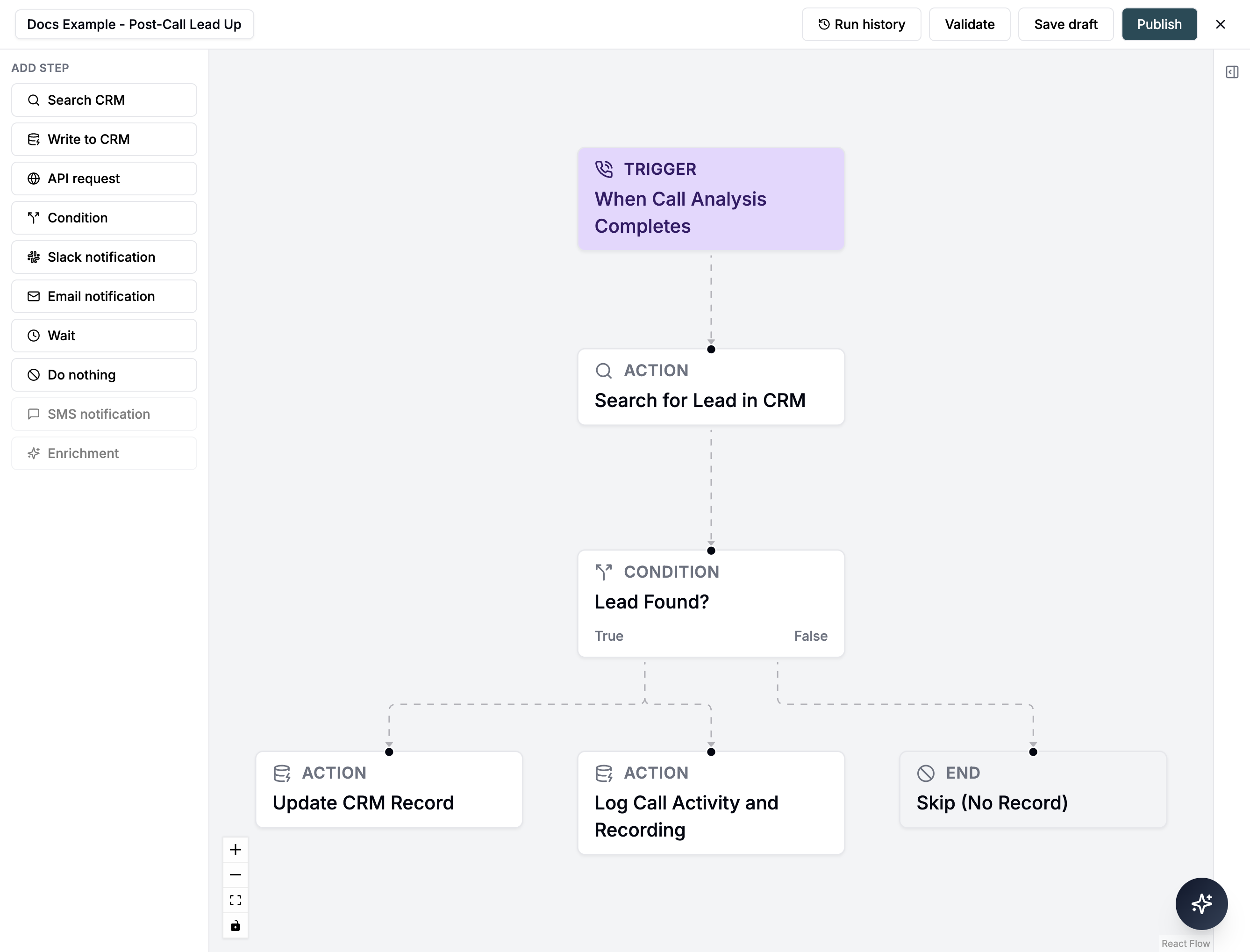Viewport: 1250px width, 952px height.
Task: Select the When Call Analysis Completes trigger node
Action: (711, 199)
